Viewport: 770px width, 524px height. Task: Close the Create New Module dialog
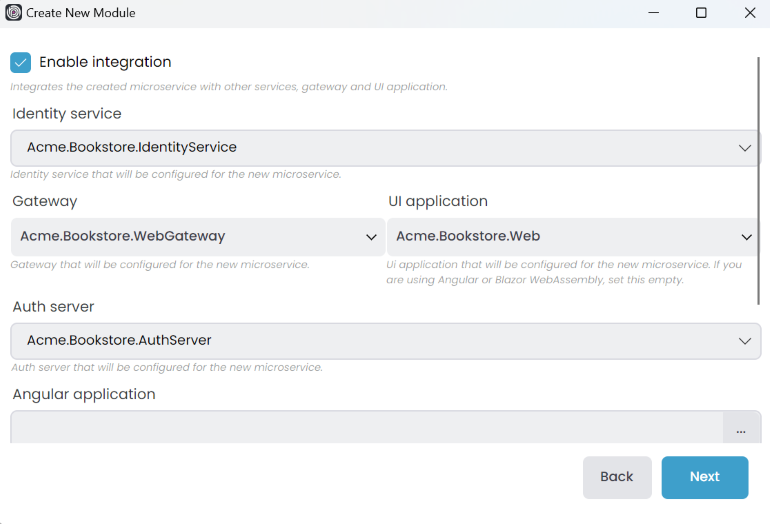[x=750, y=13]
